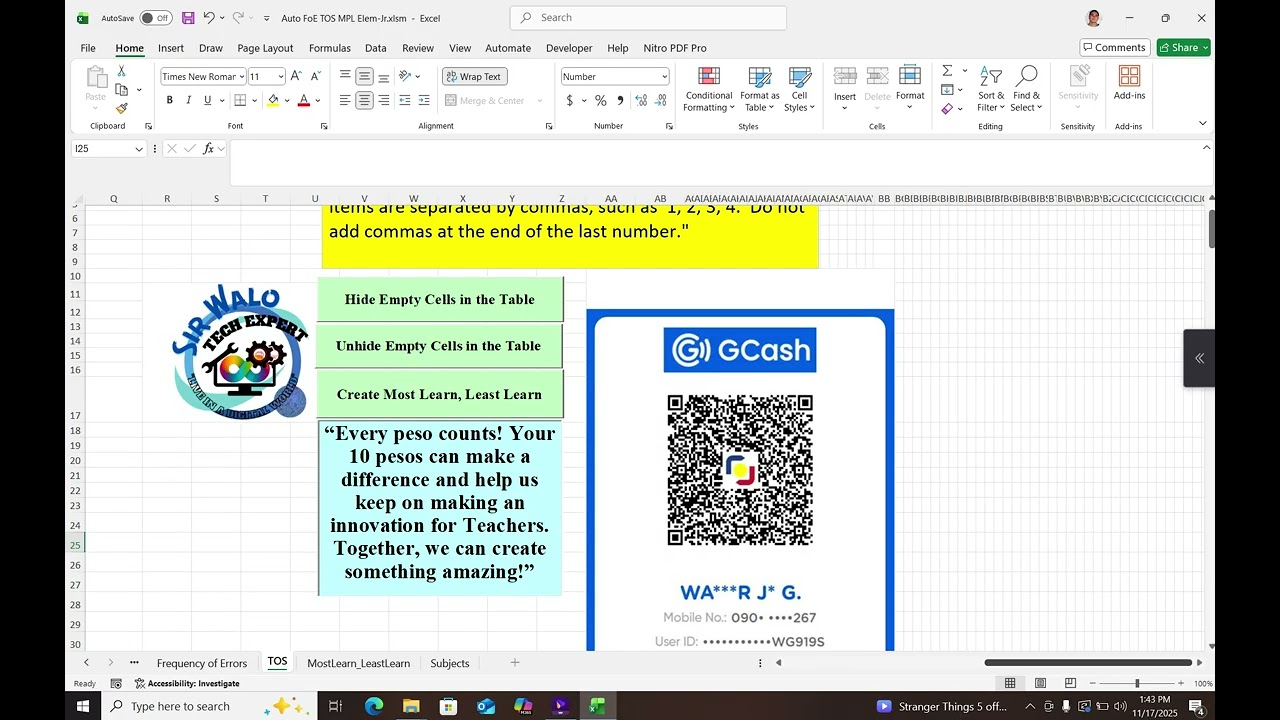
Task: Open the Windows Start menu
Action: pos(83,706)
